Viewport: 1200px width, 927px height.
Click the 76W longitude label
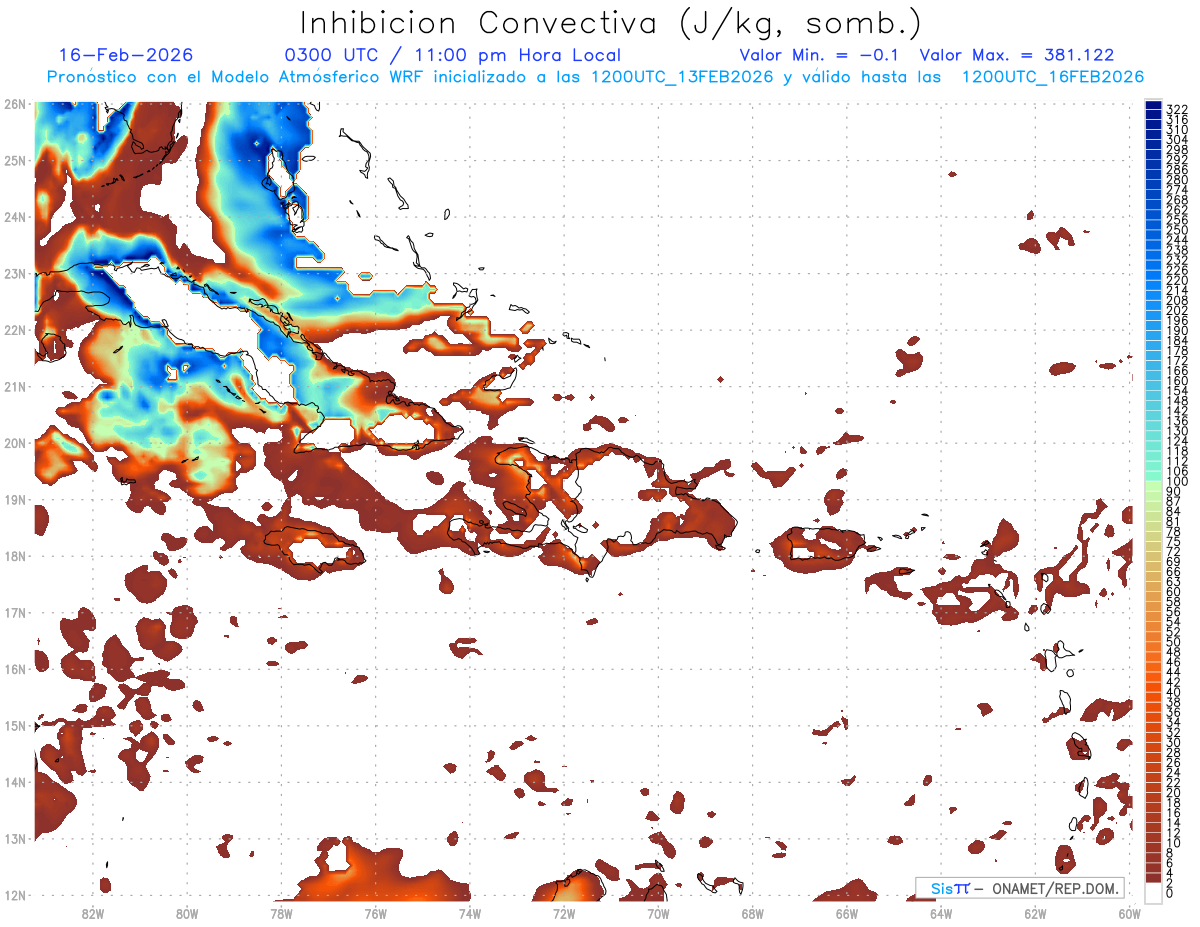tap(375, 914)
